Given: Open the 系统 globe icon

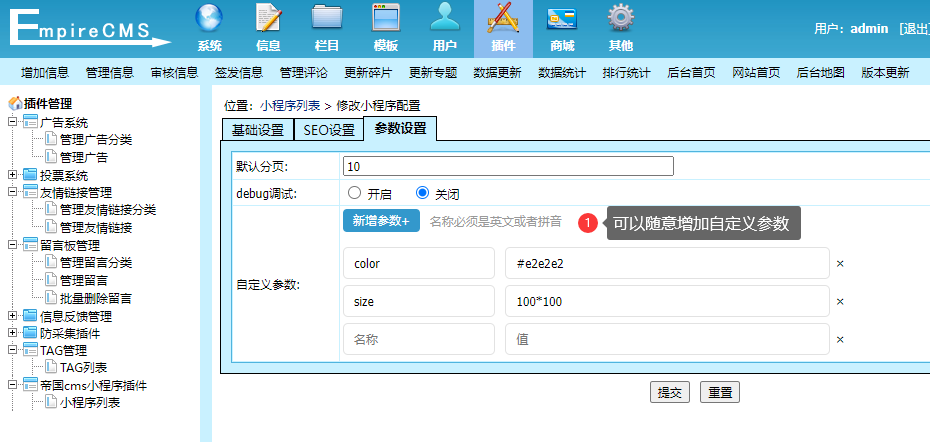Looking at the screenshot, I should (209, 20).
